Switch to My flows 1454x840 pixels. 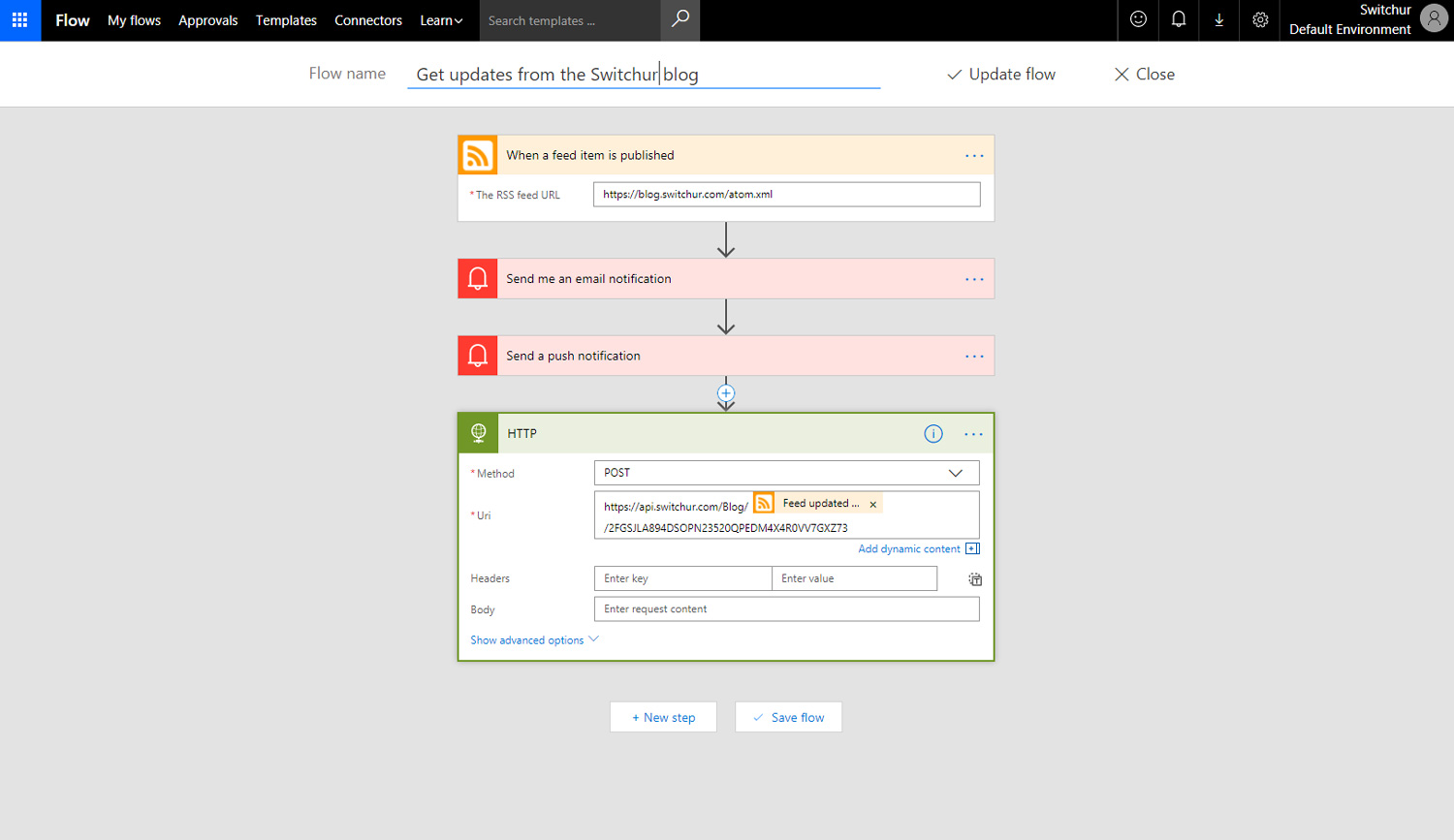point(134,20)
